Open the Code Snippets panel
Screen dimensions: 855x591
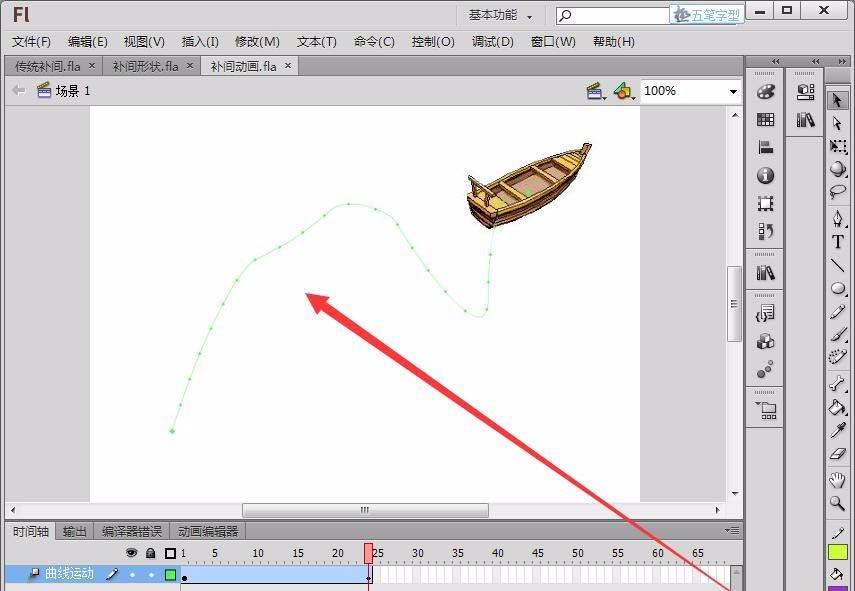coord(765,313)
